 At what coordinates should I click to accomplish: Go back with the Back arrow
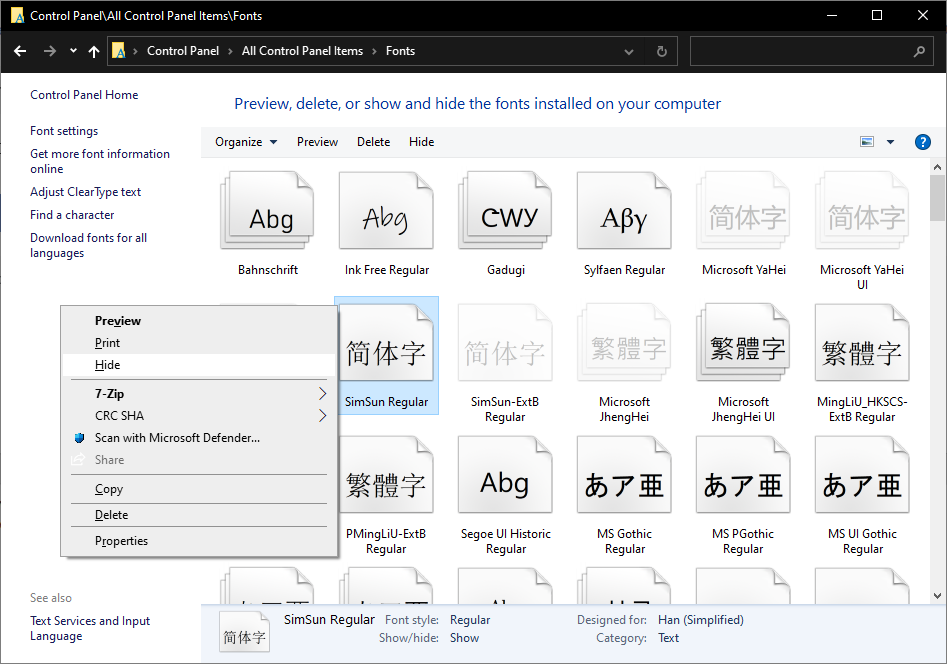click(x=20, y=51)
